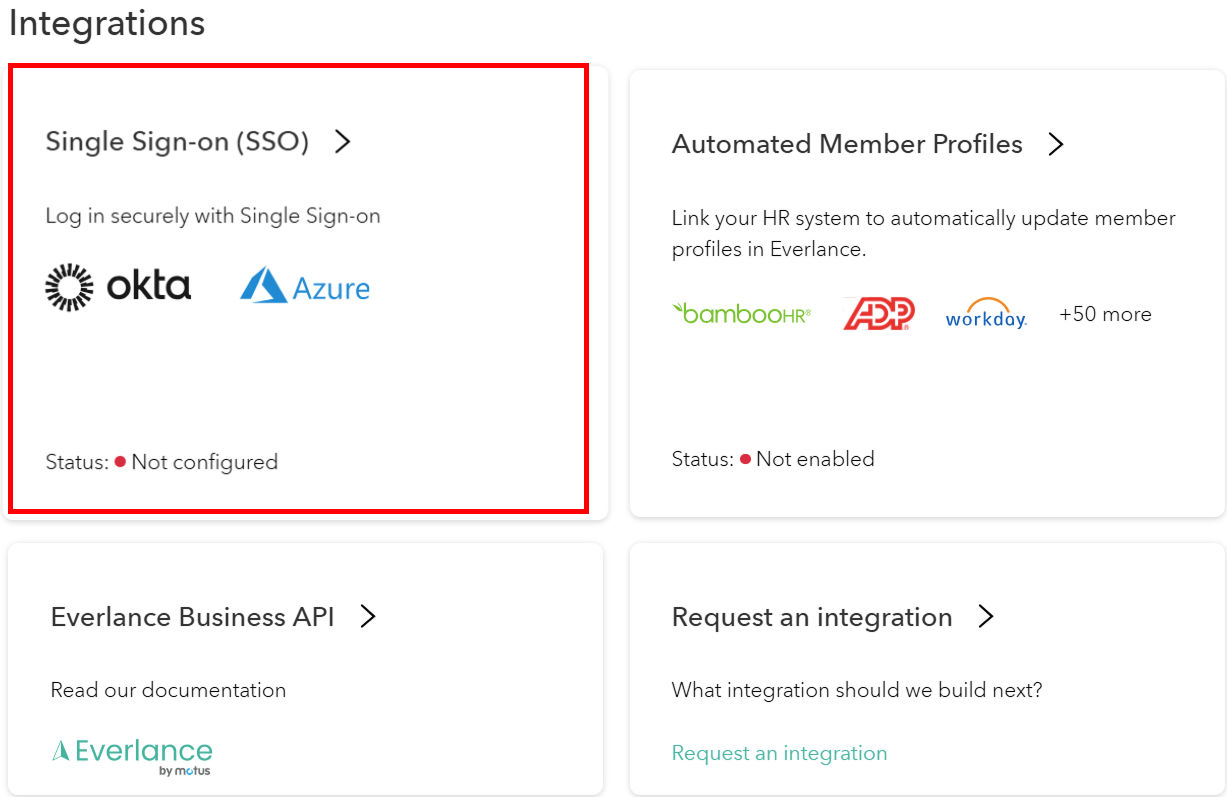
Task: Click the Status: Not configured label
Action: tap(162, 462)
